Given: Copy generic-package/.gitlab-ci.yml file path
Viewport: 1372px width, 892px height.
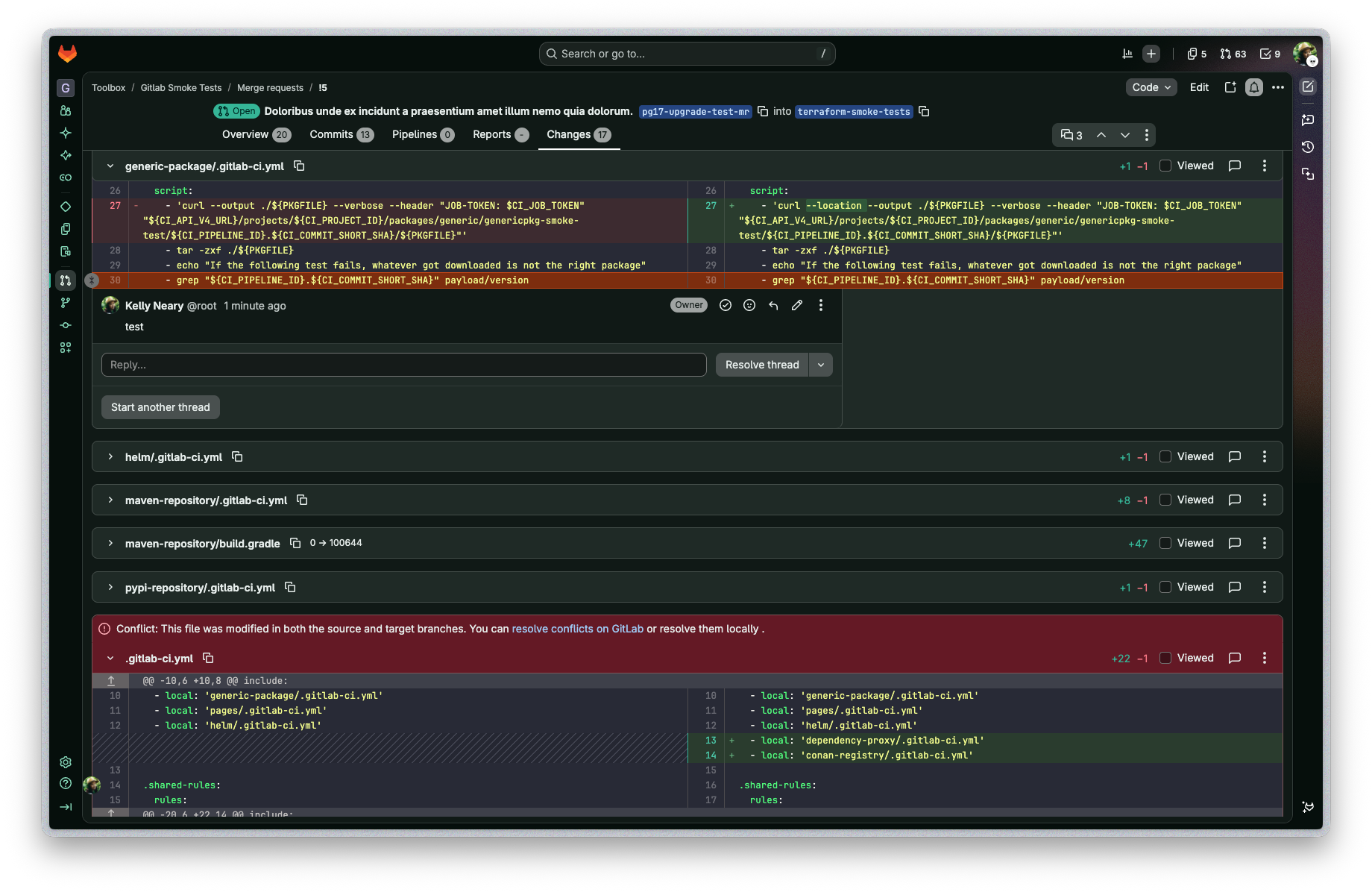Looking at the screenshot, I should pos(299,166).
